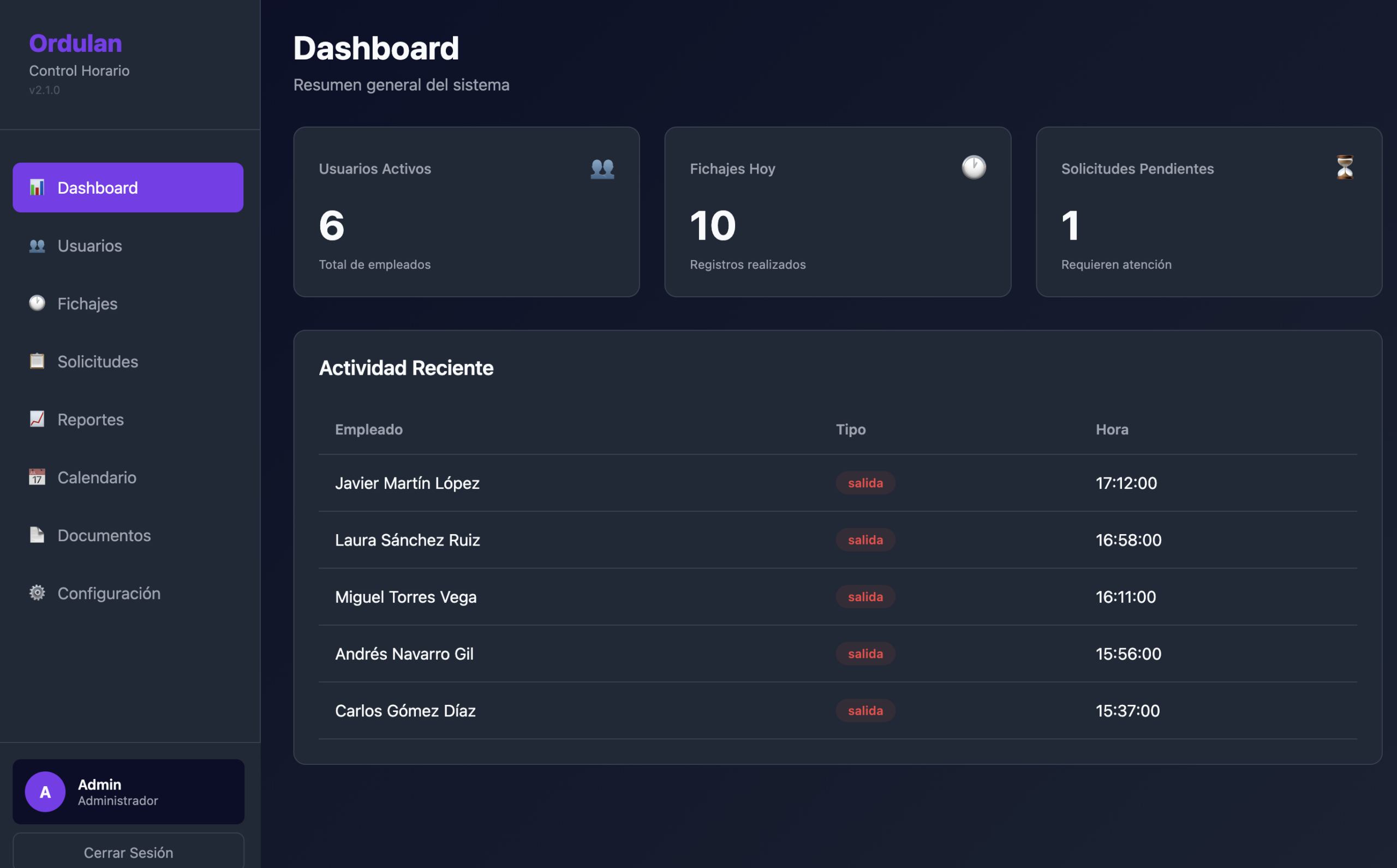Screen dimensions: 1397x868
Task: Click the salida badge for Carlos Gómez Díaz
Action: (865, 710)
